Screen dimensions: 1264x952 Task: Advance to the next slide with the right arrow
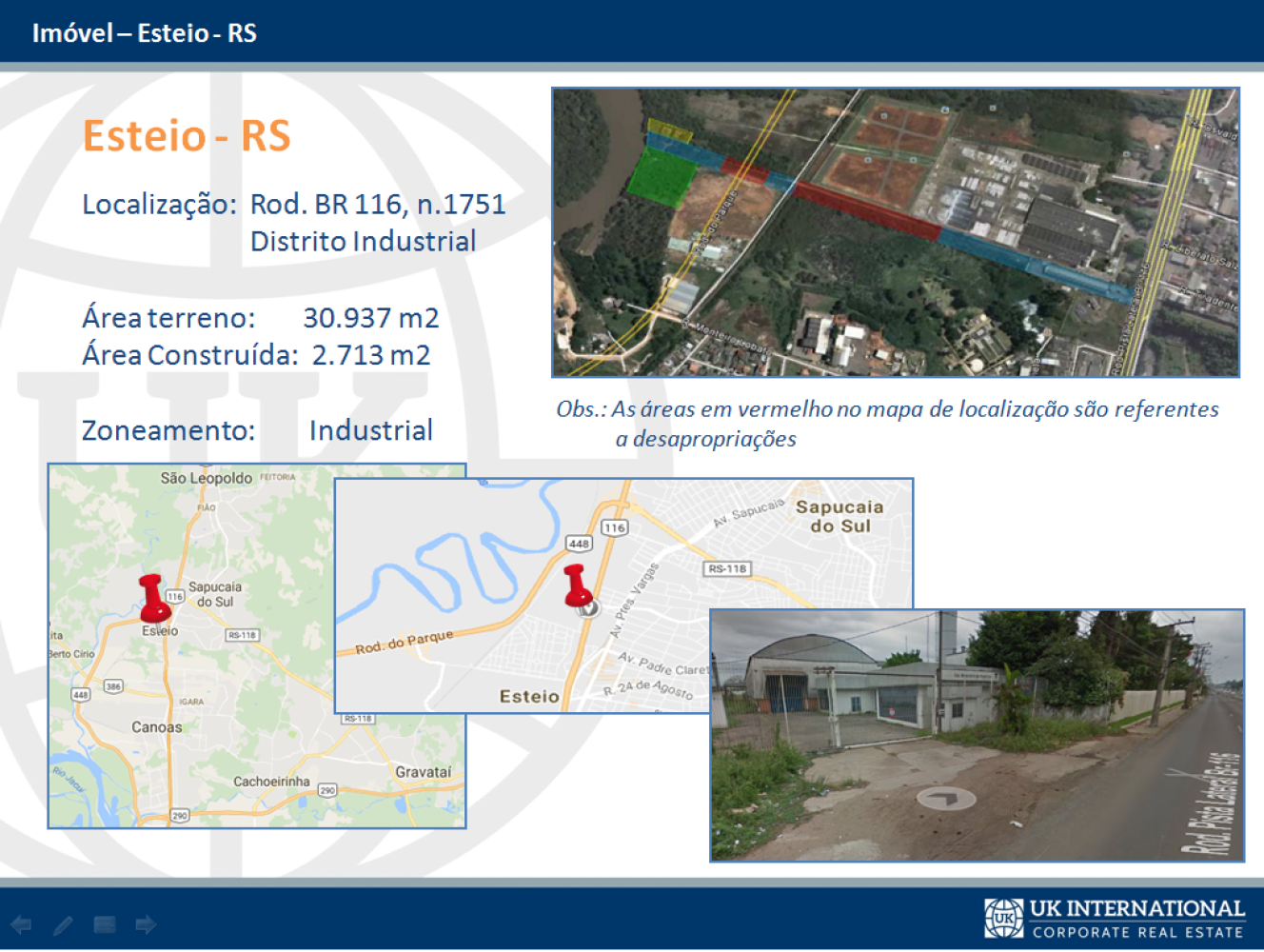coord(146,924)
